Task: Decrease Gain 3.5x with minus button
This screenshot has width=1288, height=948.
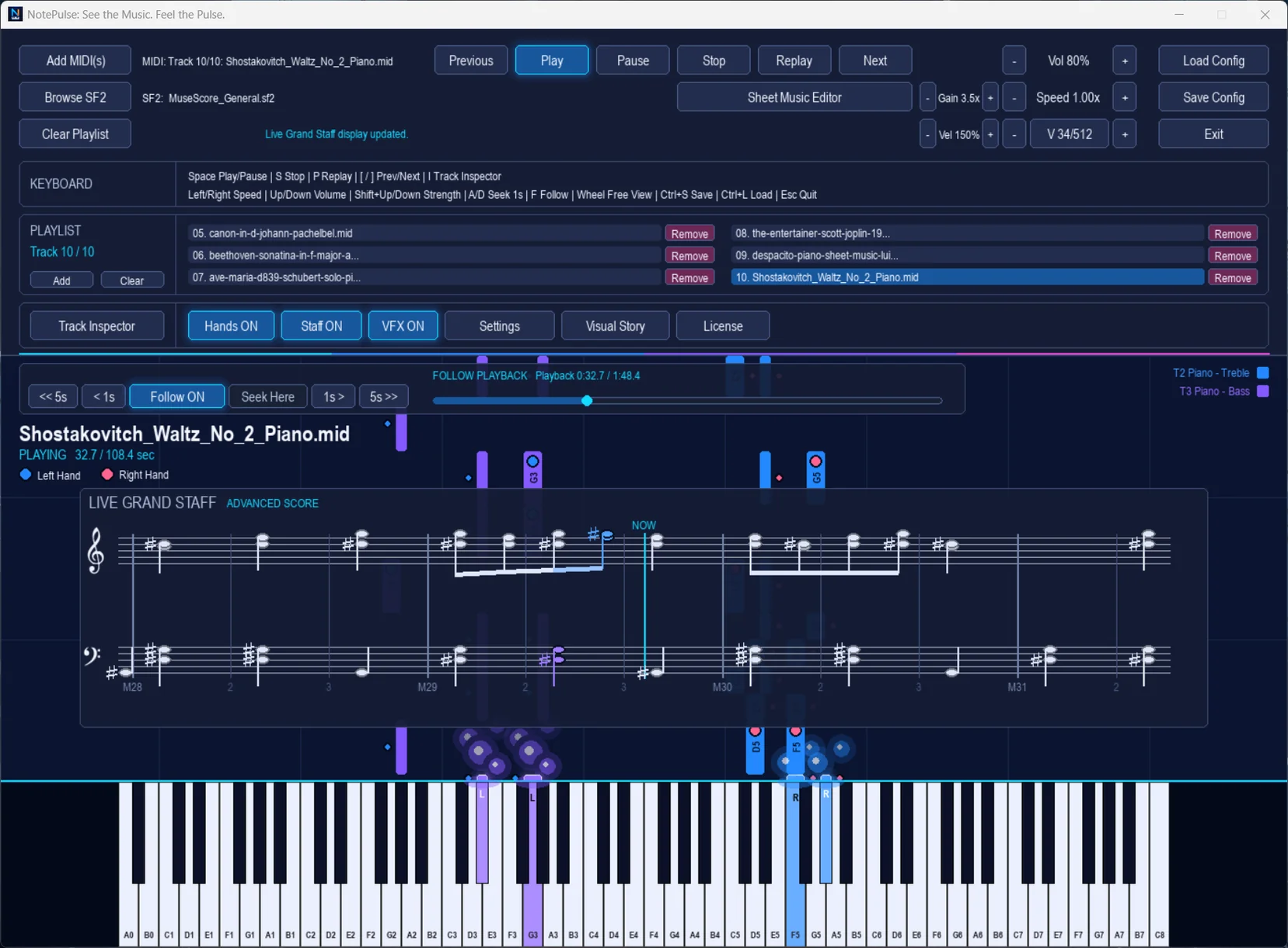Action: pyautogui.click(x=927, y=98)
